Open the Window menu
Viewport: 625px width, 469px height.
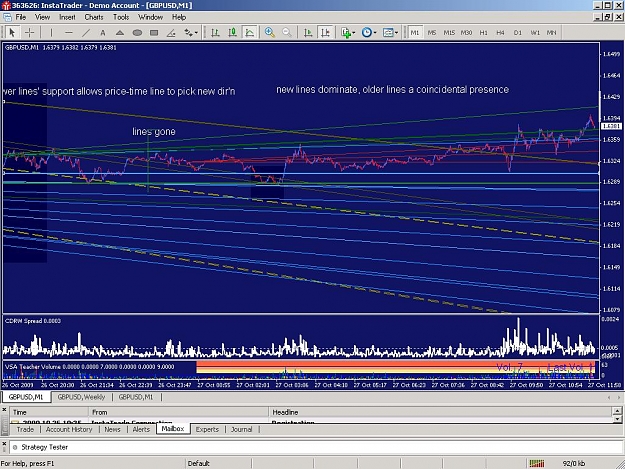point(151,17)
